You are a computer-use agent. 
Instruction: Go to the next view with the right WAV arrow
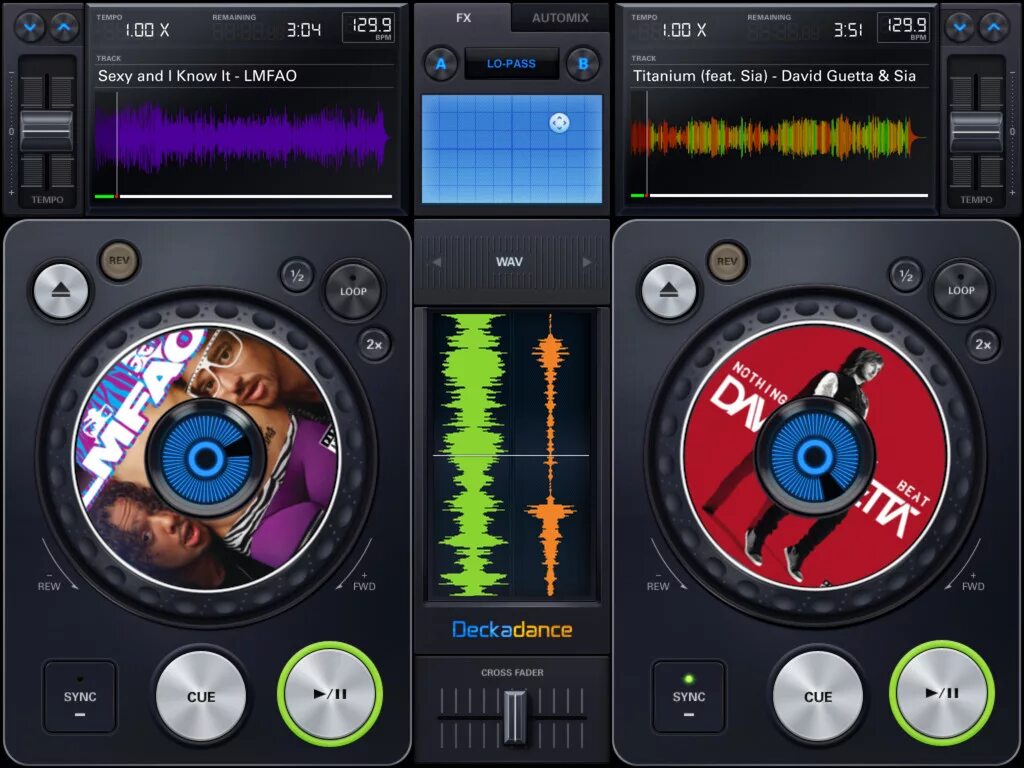point(587,262)
